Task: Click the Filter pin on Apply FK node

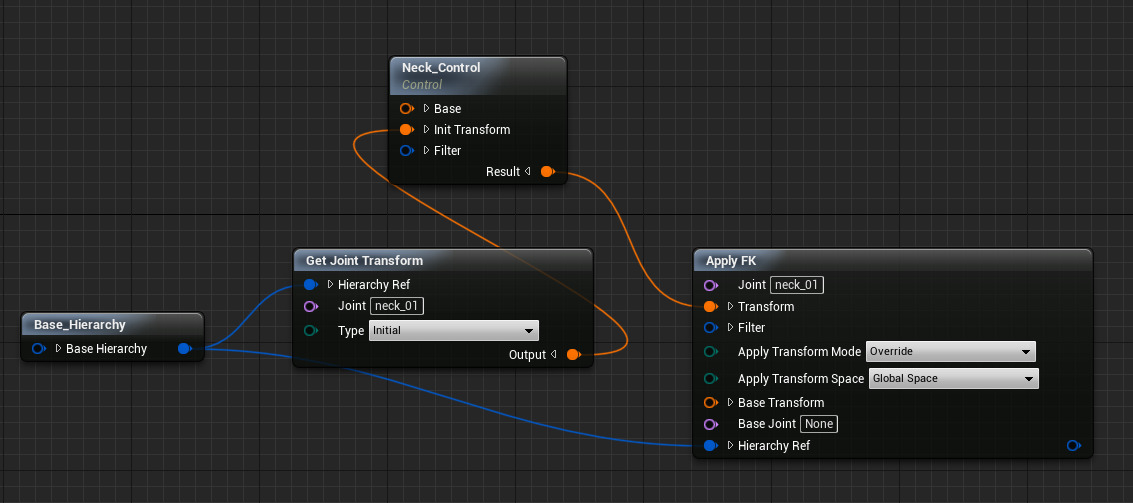Action: tap(711, 327)
